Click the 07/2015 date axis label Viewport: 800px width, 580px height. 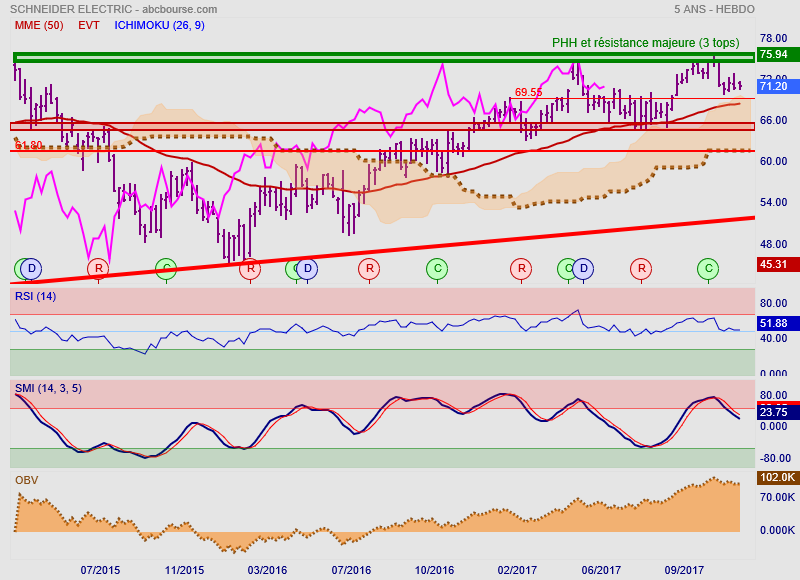point(101,570)
